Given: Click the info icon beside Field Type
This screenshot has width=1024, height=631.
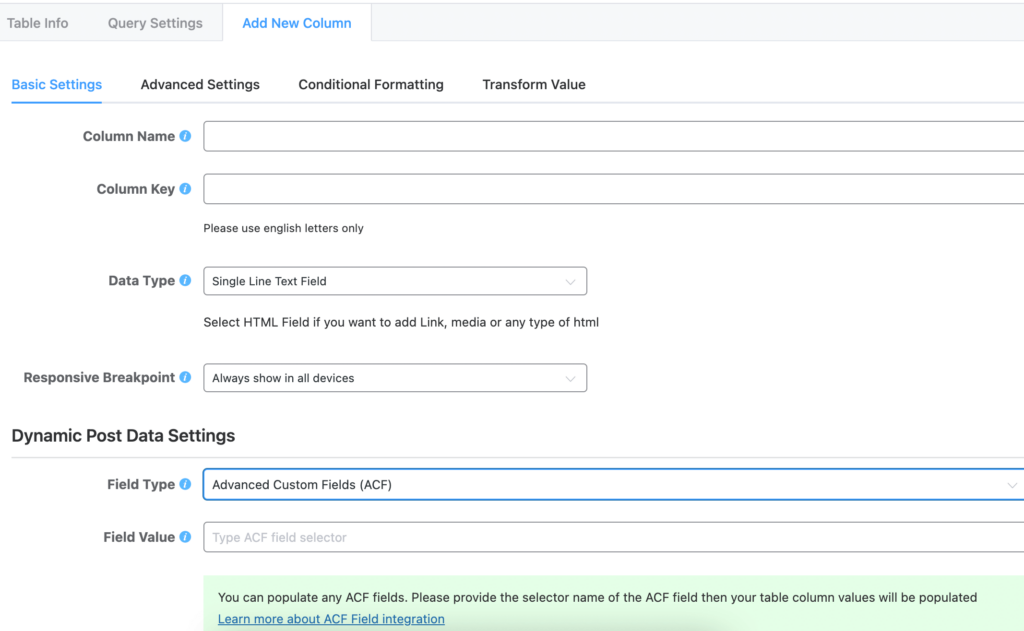Looking at the screenshot, I should click(x=185, y=484).
